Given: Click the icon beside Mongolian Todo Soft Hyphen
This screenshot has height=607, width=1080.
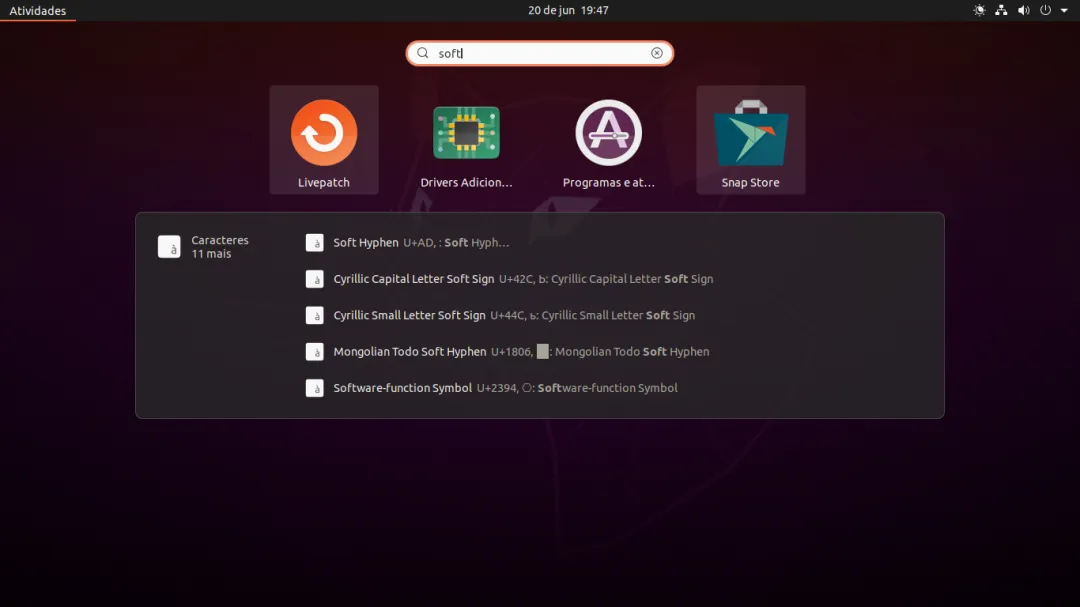Looking at the screenshot, I should [x=315, y=351].
